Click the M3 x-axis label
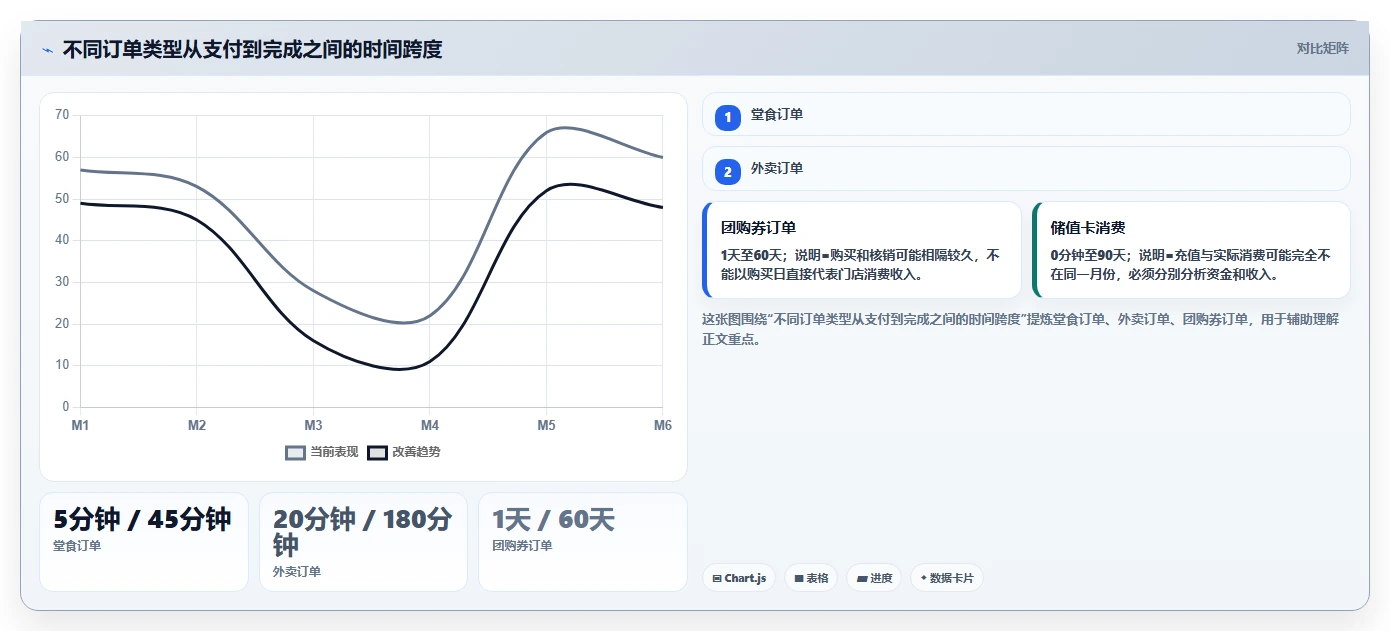1390x631 pixels. tap(313, 426)
